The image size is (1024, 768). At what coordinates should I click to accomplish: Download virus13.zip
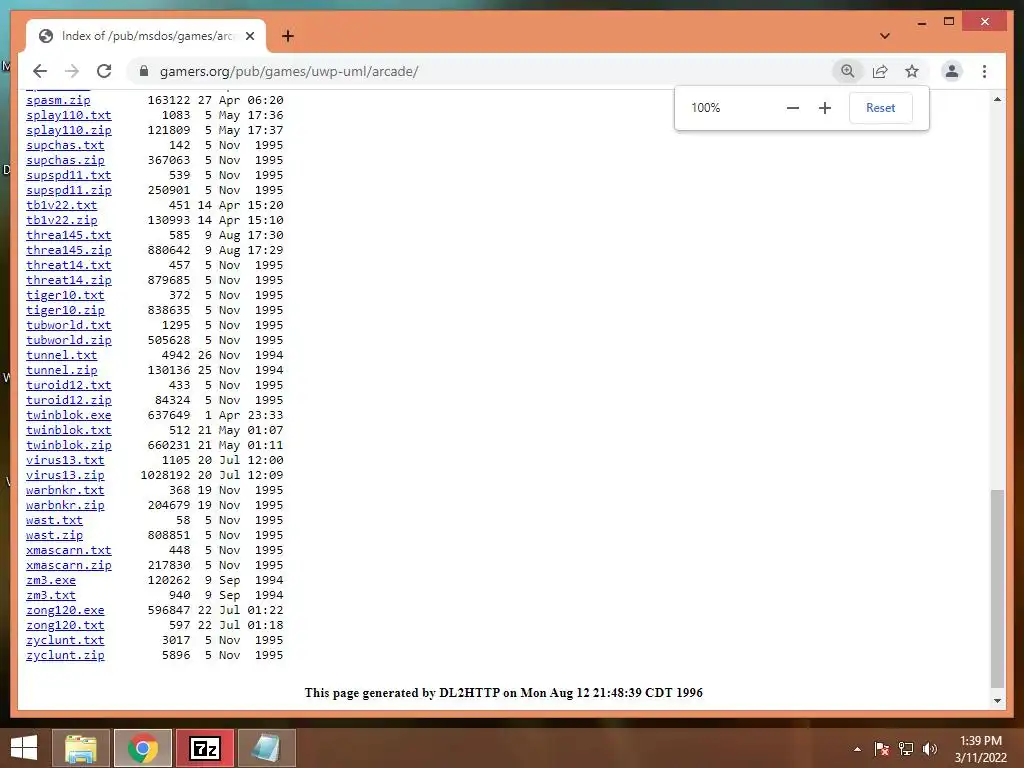point(65,475)
